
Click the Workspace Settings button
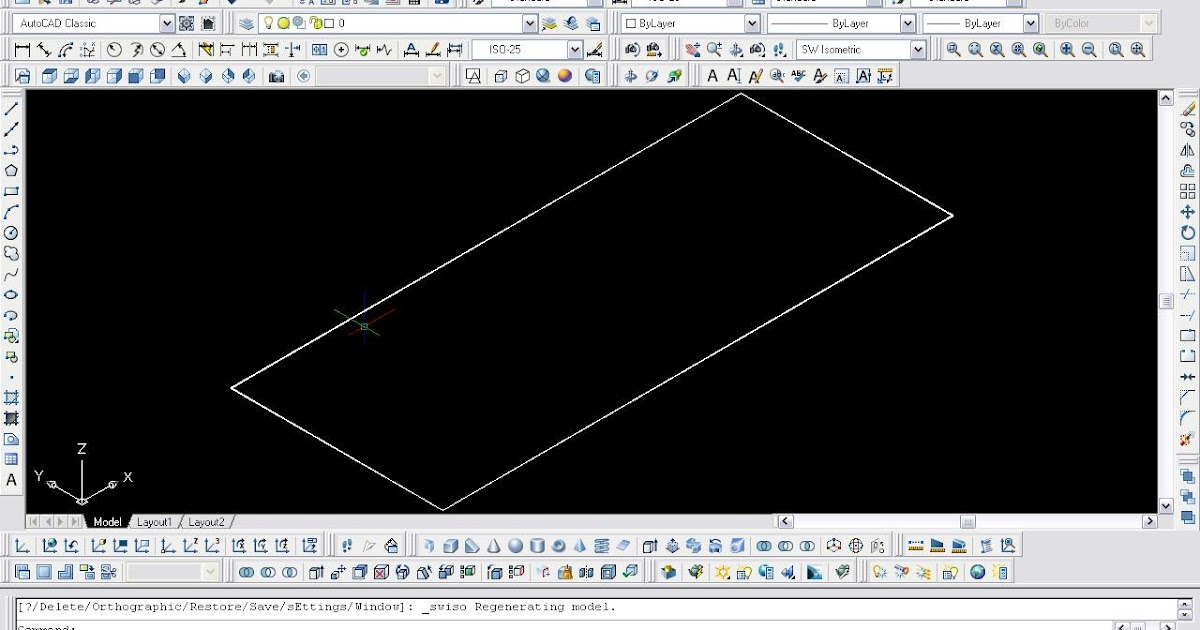pyautogui.click(x=184, y=22)
